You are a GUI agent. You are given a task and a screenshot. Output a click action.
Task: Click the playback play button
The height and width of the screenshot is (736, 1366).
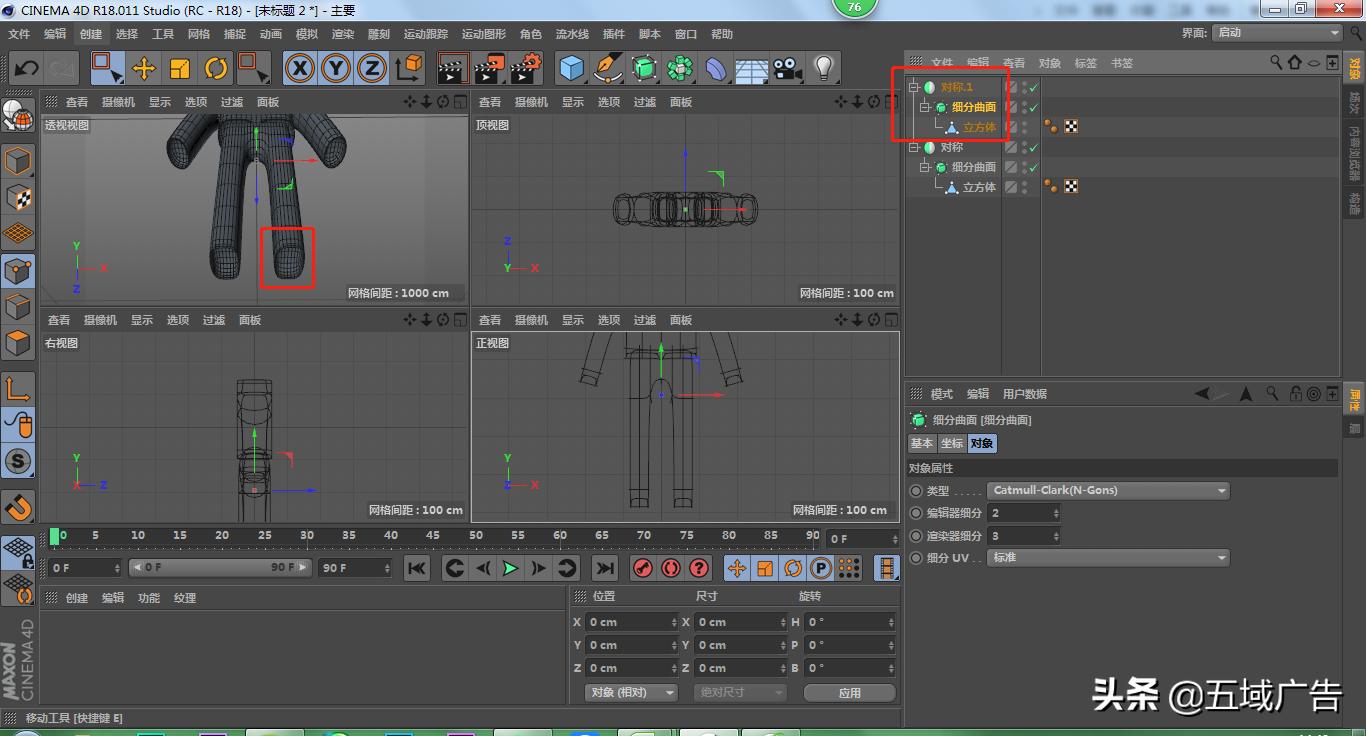coord(510,567)
